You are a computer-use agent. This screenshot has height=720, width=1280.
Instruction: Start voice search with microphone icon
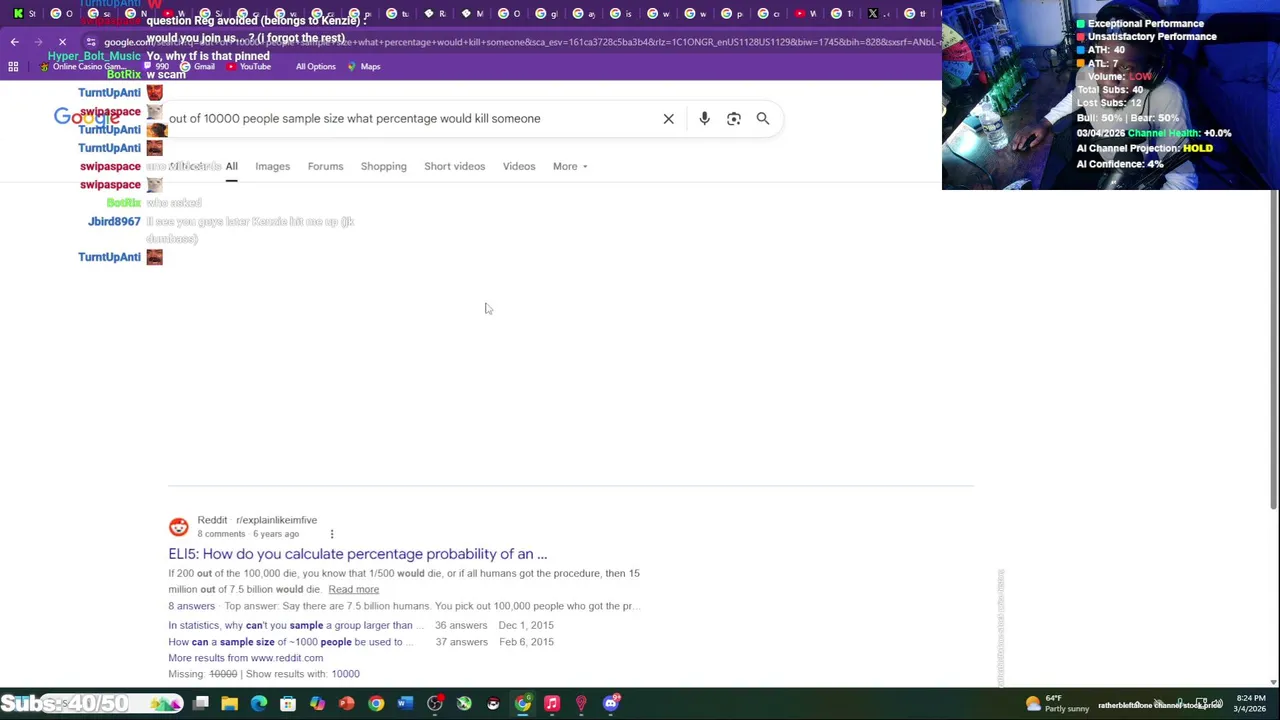click(704, 119)
